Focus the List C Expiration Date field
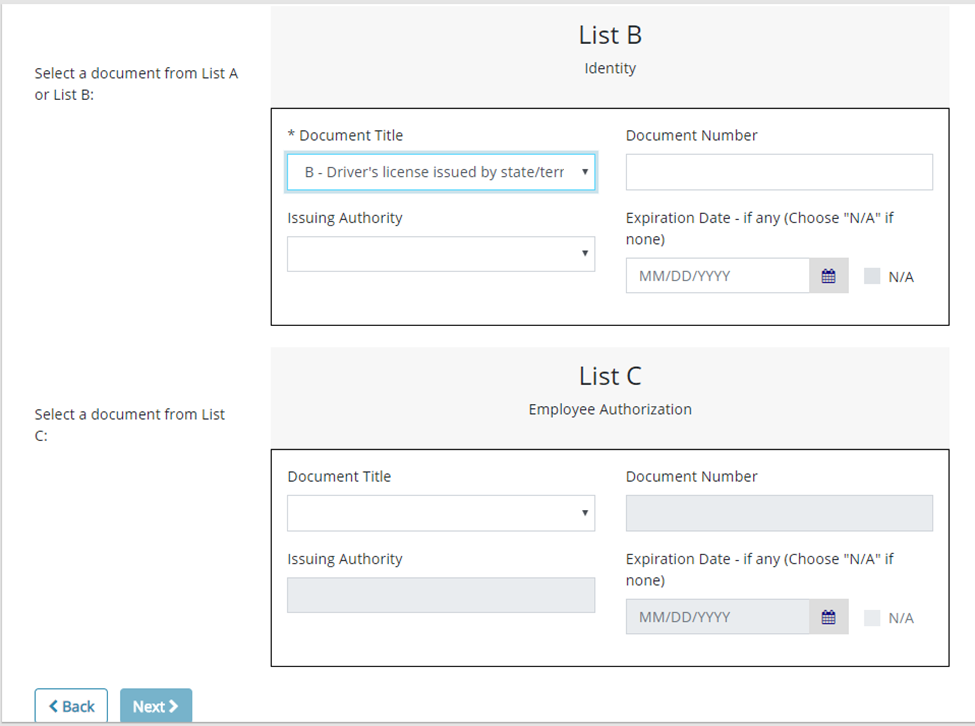The width and height of the screenshot is (975, 726). tap(717, 617)
